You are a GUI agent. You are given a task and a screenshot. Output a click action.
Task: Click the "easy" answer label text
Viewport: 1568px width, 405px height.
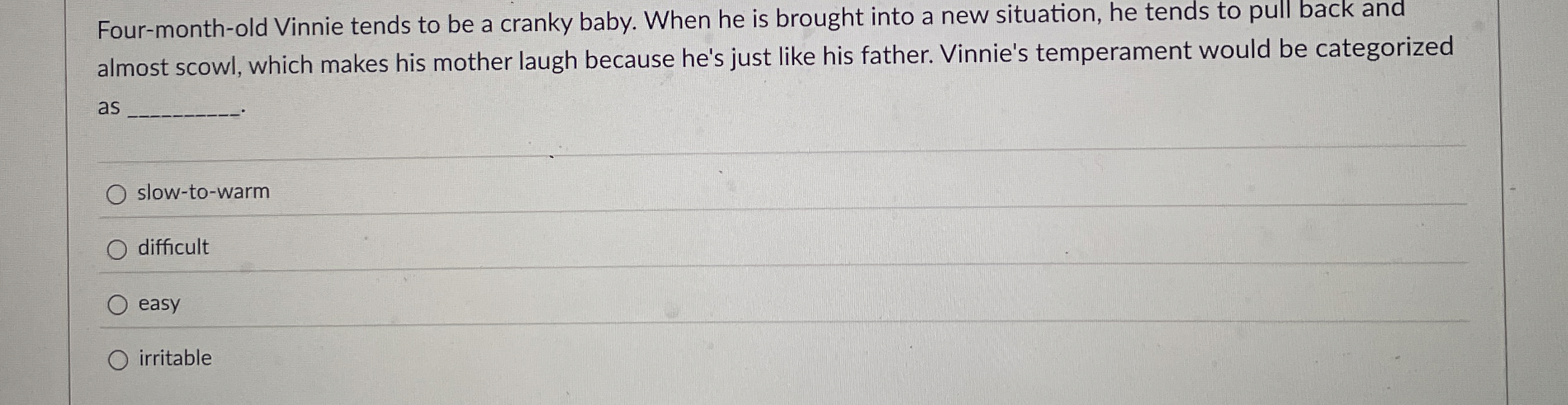[x=159, y=304]
